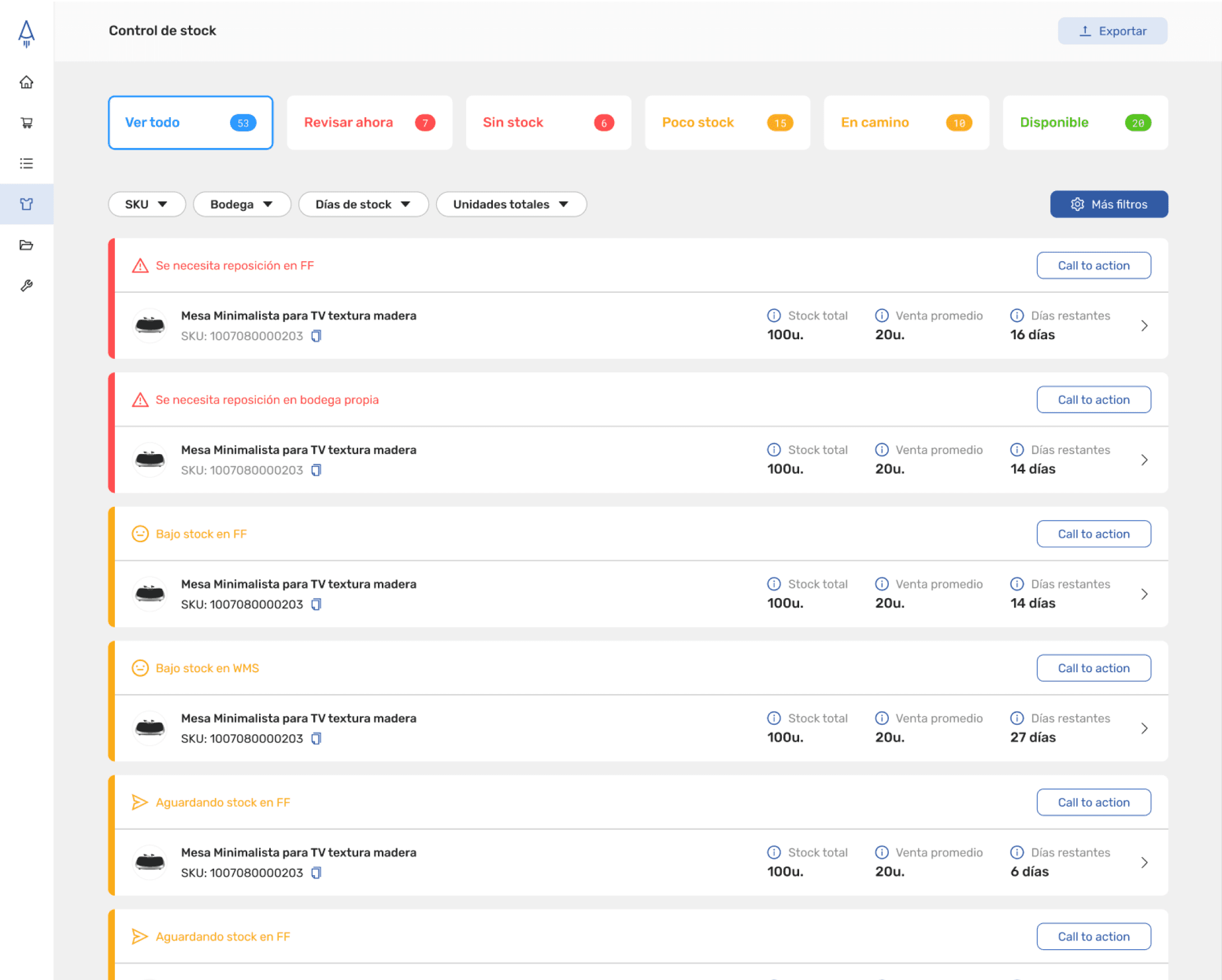Click Call to action for 'reposición en bodega propia'
The width and height of the screenshot is (1222, 980).
coord(1094,400)
